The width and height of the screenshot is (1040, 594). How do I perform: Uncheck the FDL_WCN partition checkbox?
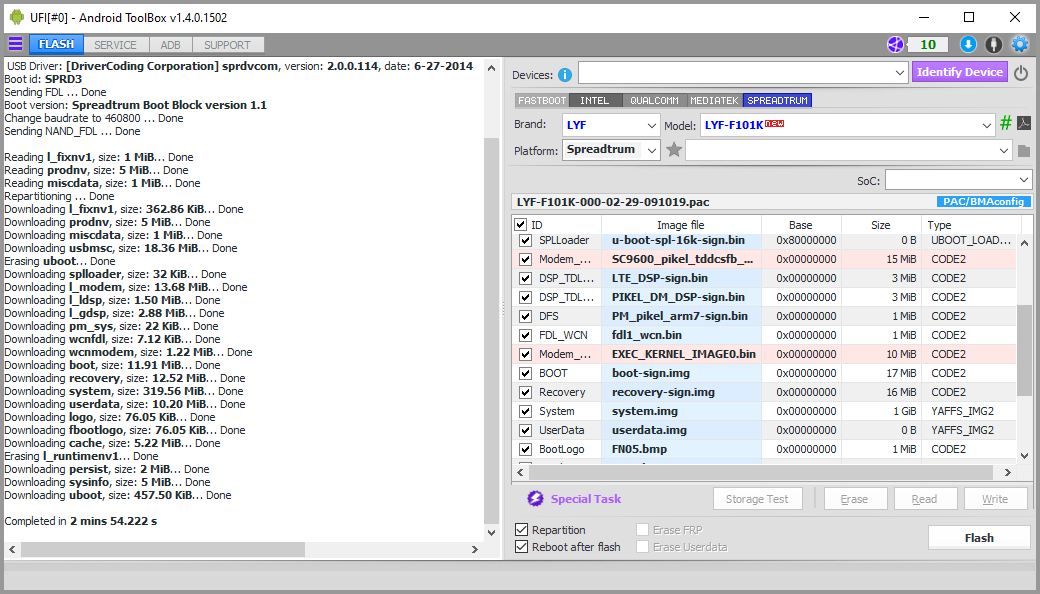click(x=525, y=335)
